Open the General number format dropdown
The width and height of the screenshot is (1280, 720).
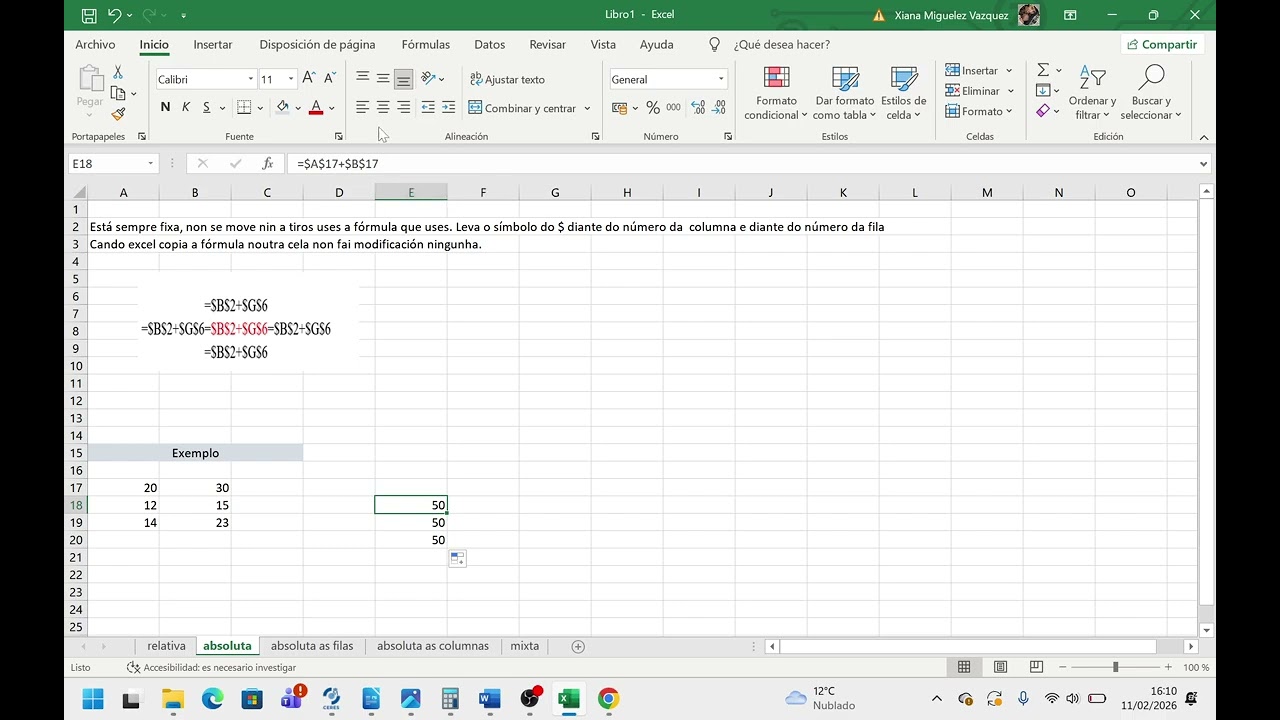tap(721, 79)
